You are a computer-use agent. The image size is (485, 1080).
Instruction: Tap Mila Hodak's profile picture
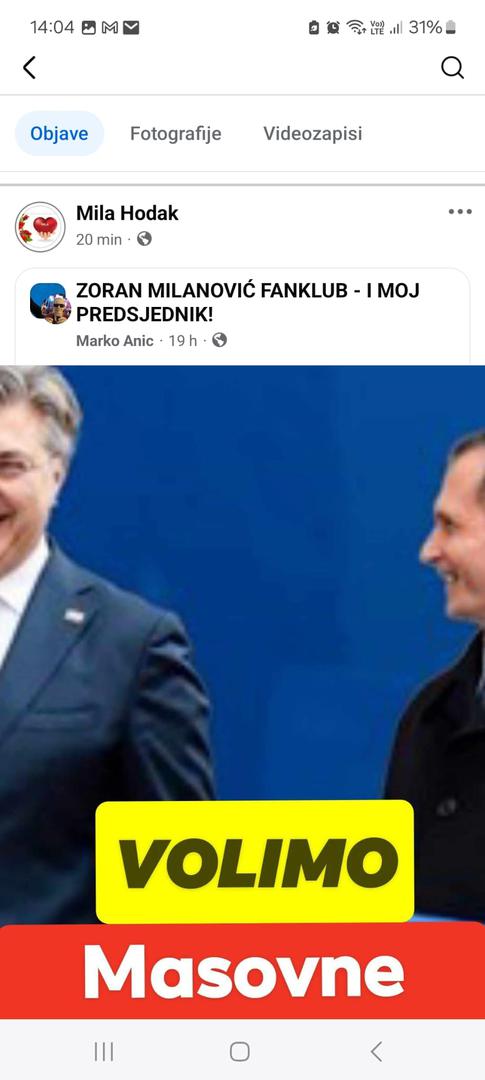coord(40,227)
